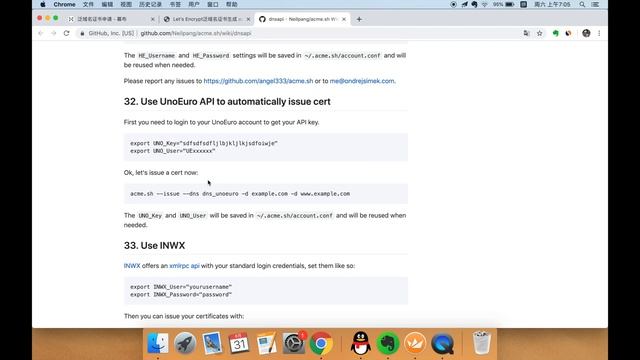Open Evernote from the Dock
Viewport: 640px width, 360px height.
pos(388,343)
